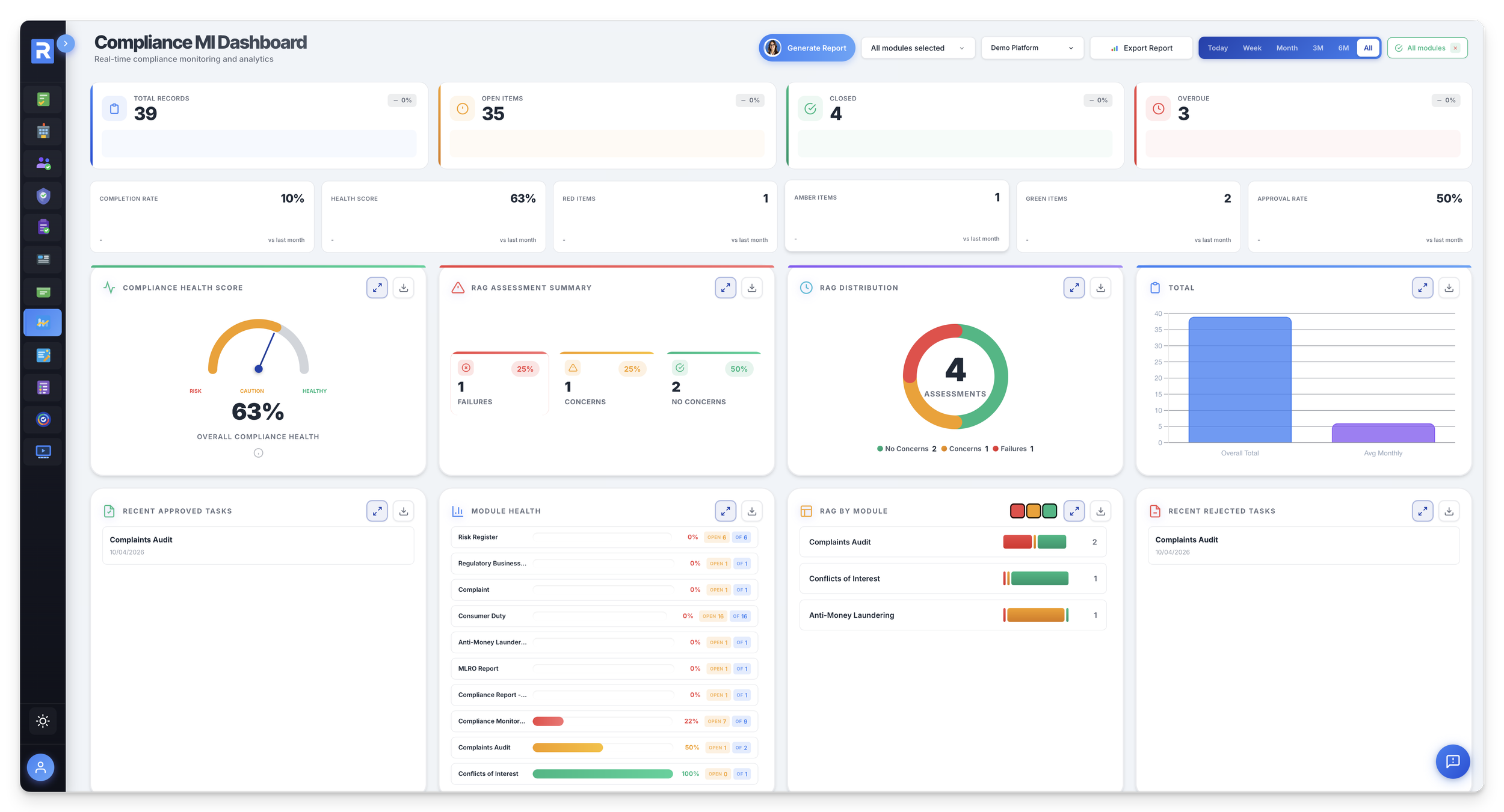
Task: Open the Demo Platform dropdown
Action: [x=1032, y=48]
